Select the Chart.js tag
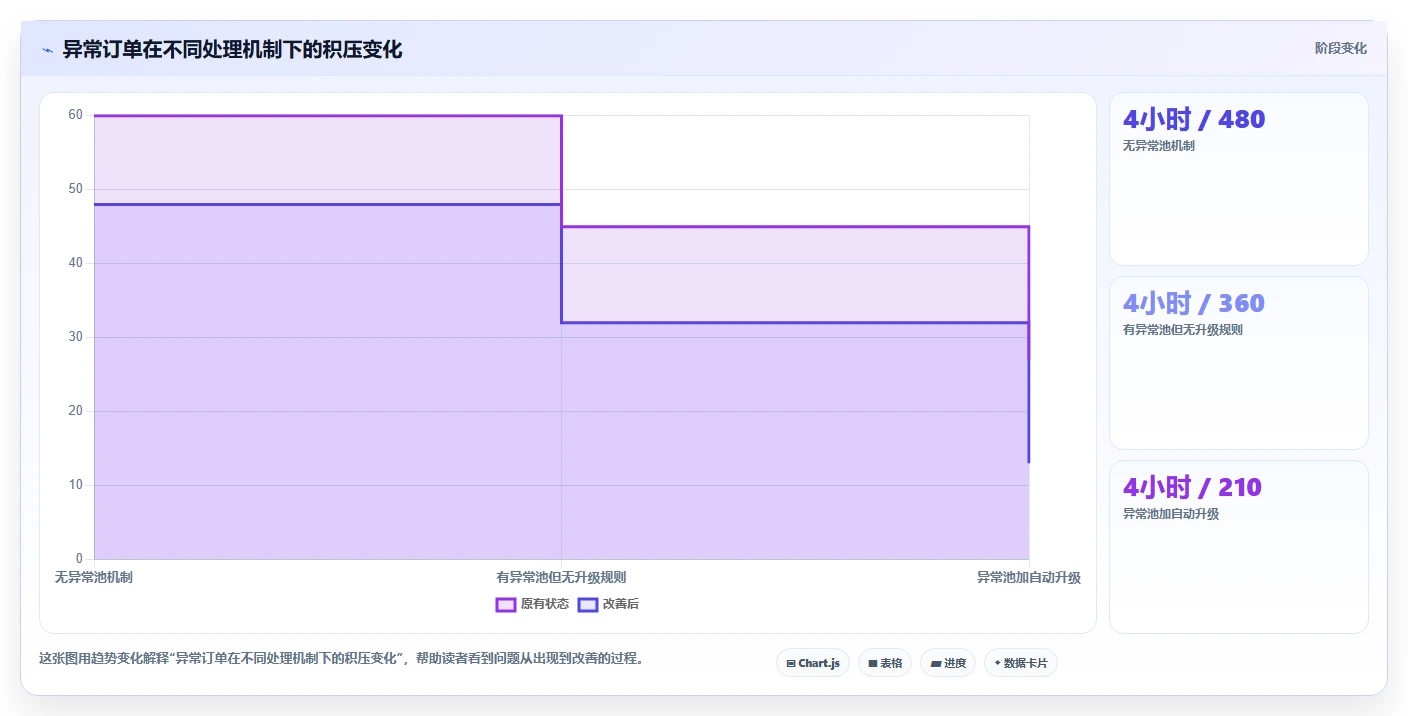Image resolution: width=1408 pixels, height=716 pixels. tap(813, 663)
